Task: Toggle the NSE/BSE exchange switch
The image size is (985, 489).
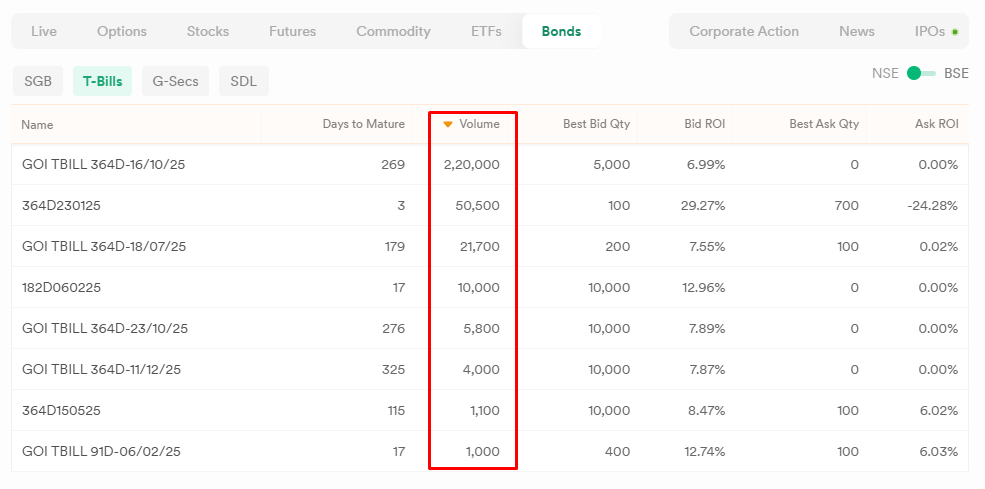Action: tap(921, 74)
